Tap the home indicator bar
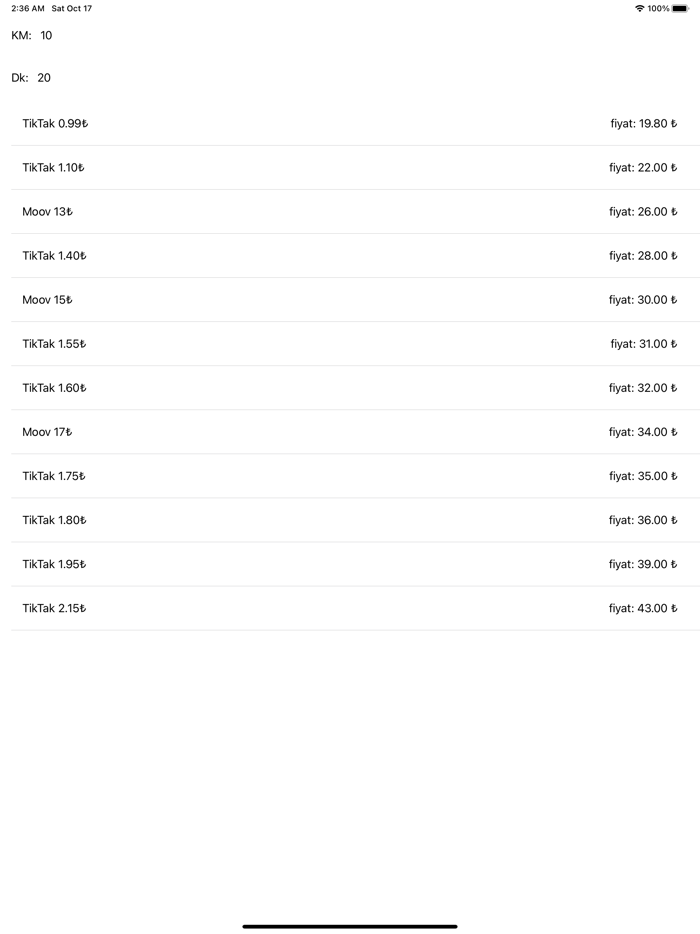700x934 pixels. pyautogui.click(x=350, y=926)
